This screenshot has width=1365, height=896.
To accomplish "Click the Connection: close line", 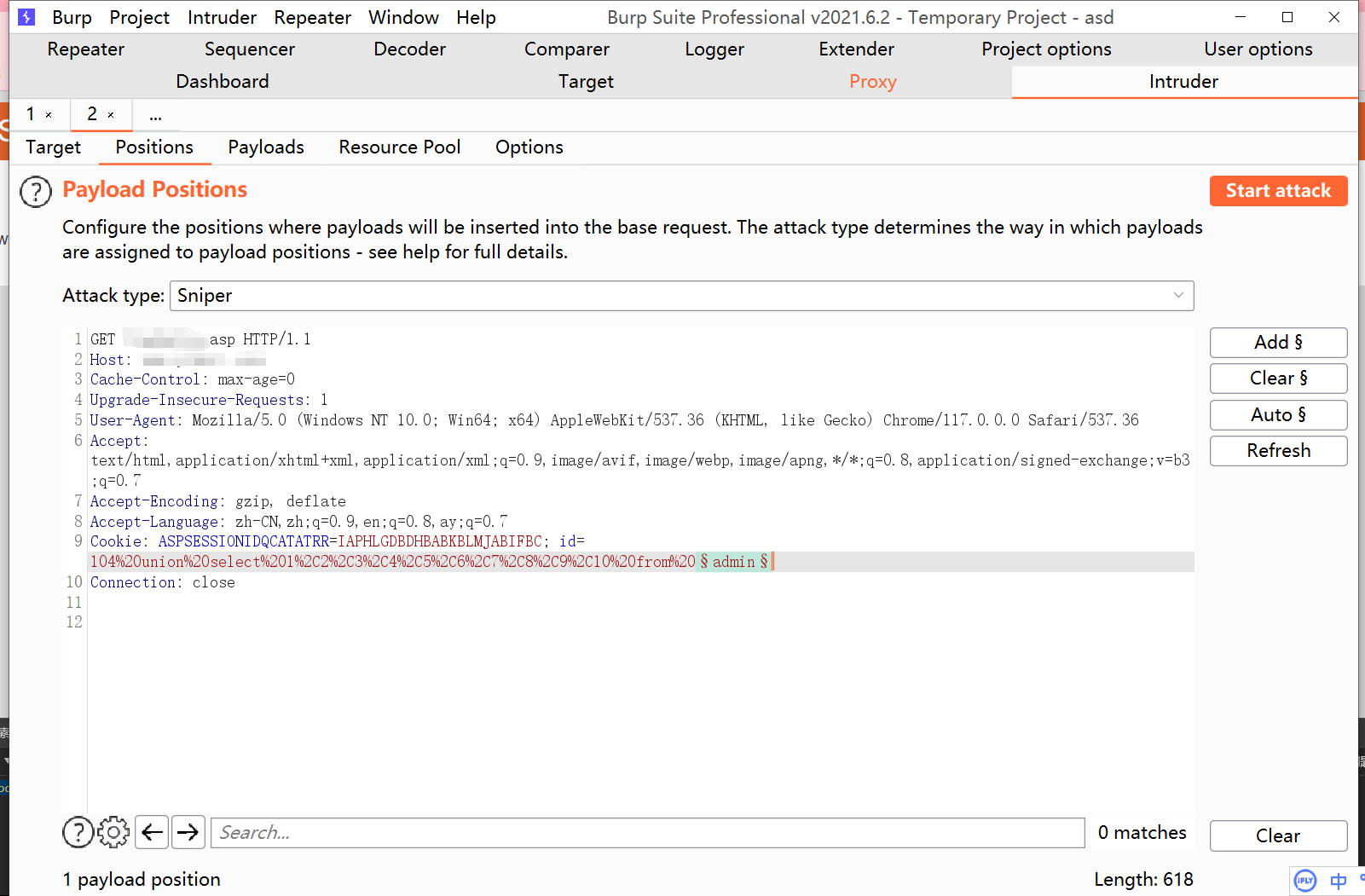I will pos(162,582).
